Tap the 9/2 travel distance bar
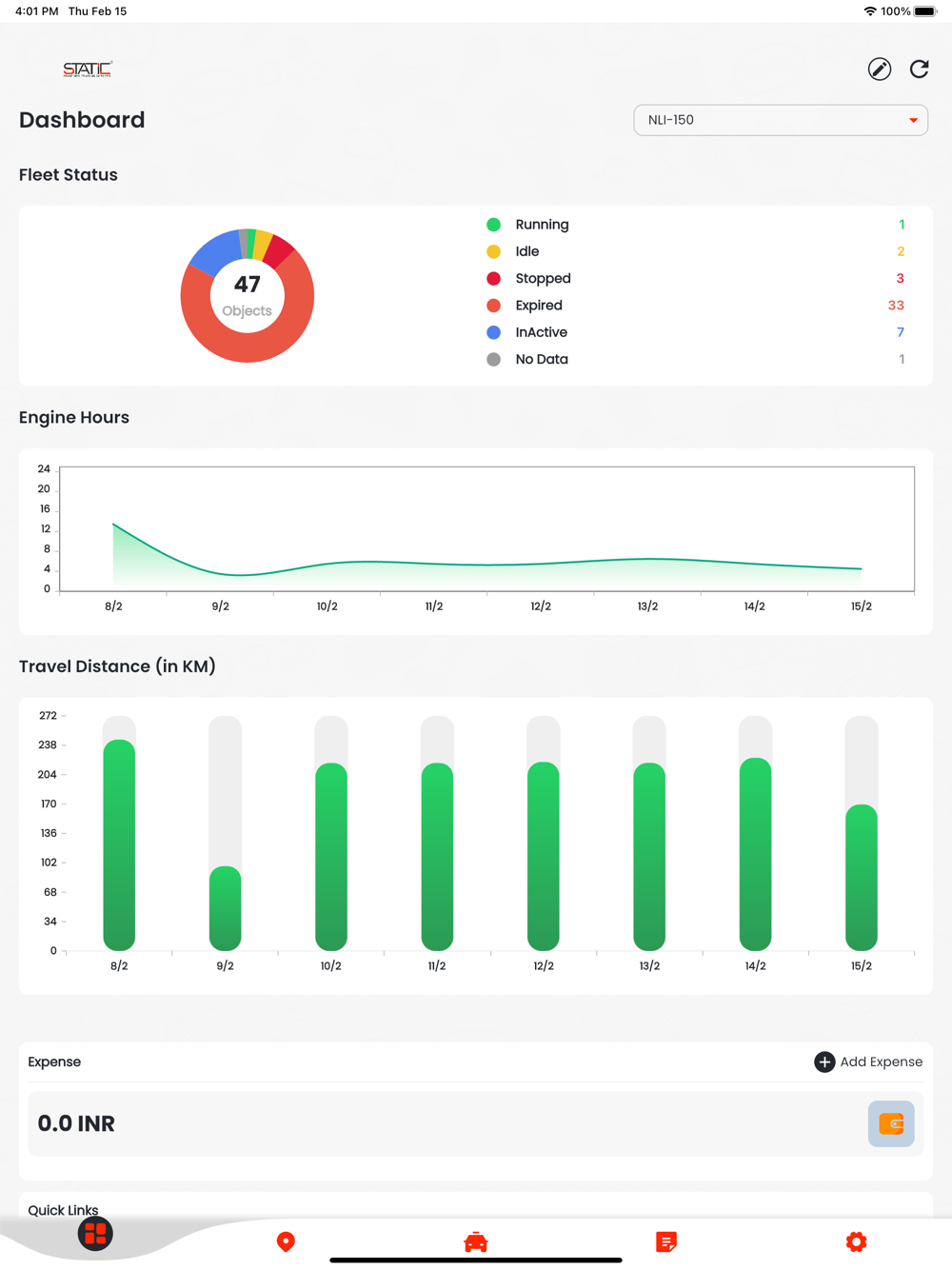 225,908
